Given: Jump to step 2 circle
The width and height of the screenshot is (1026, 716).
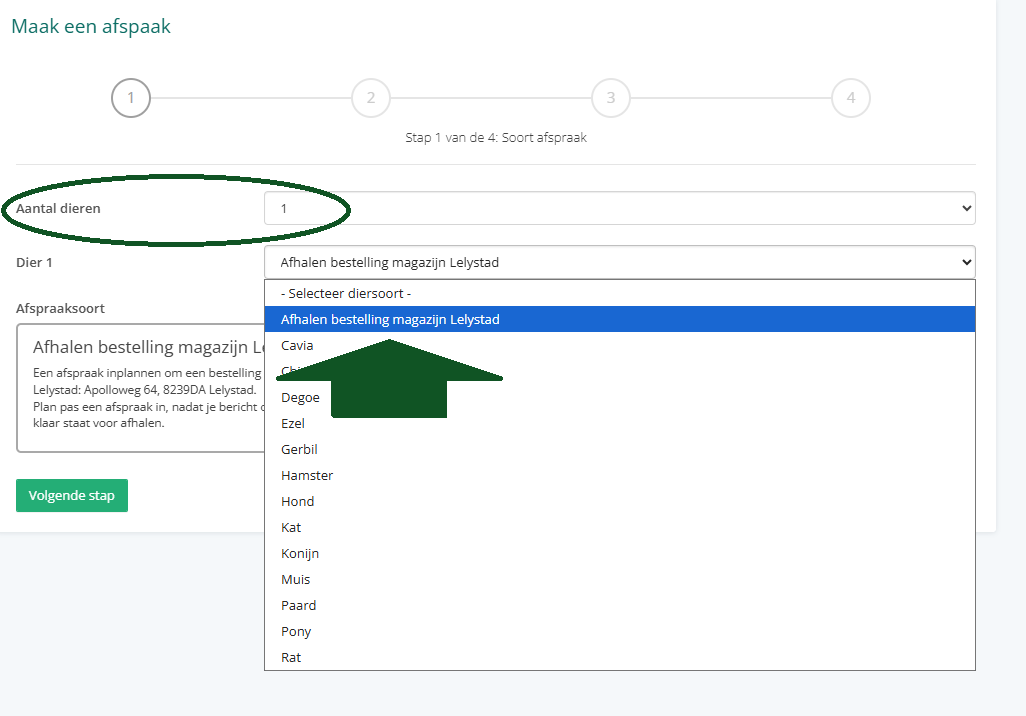Looking at the screenshot, I should pos(371,98).
